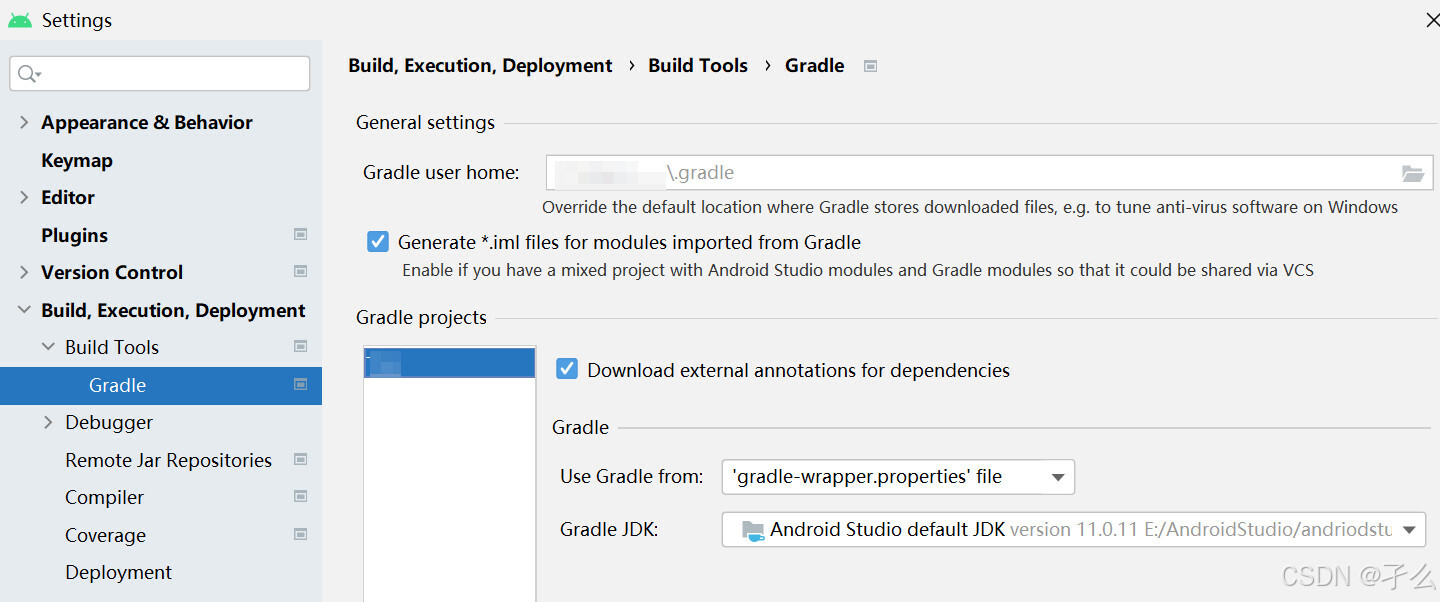The width and height of the screenshot is (1440, 602).
Task: Open Coverage settings page
Action: coord(105,535)
